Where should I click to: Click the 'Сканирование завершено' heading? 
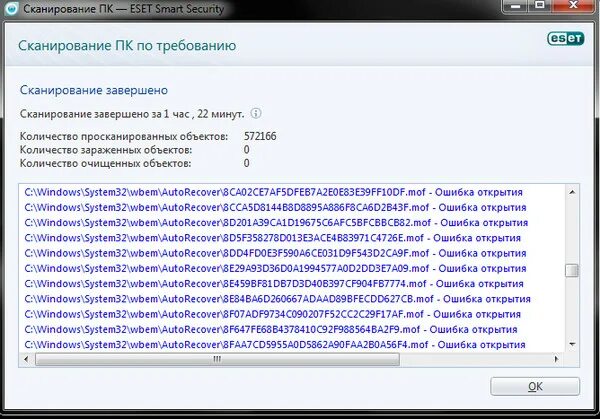[x=94, y=90]
